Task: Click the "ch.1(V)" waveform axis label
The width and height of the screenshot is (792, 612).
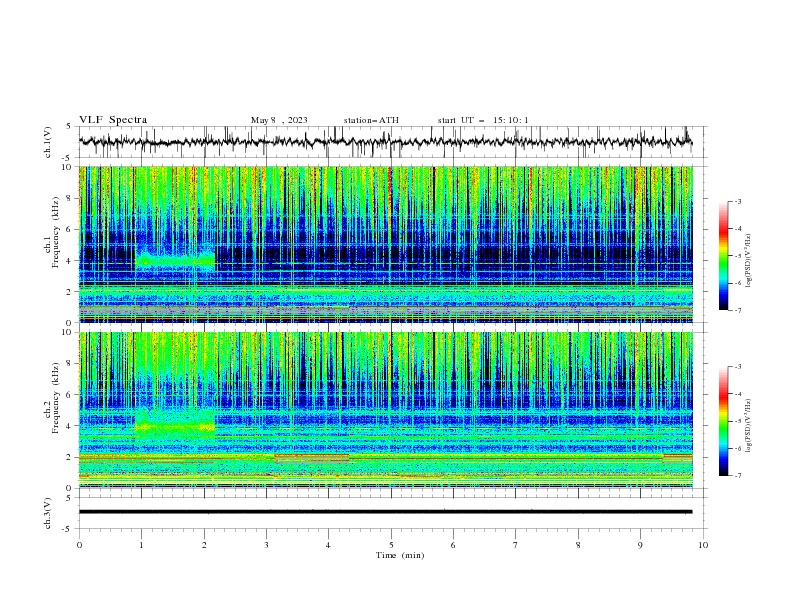Action: click(x=48, y=142)
